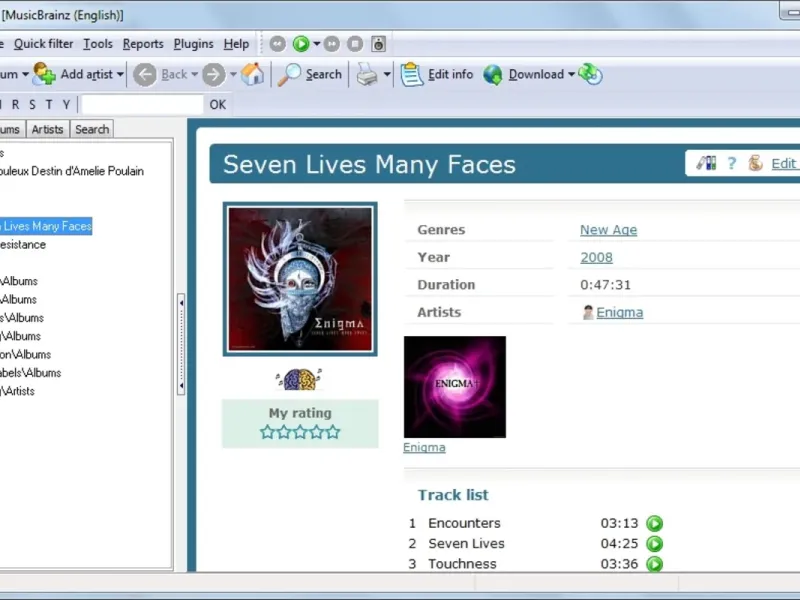This screenshot has width=800, height=600.
Task: Select the Lives Many Faces tree item
Action: (x=46, y=226)
